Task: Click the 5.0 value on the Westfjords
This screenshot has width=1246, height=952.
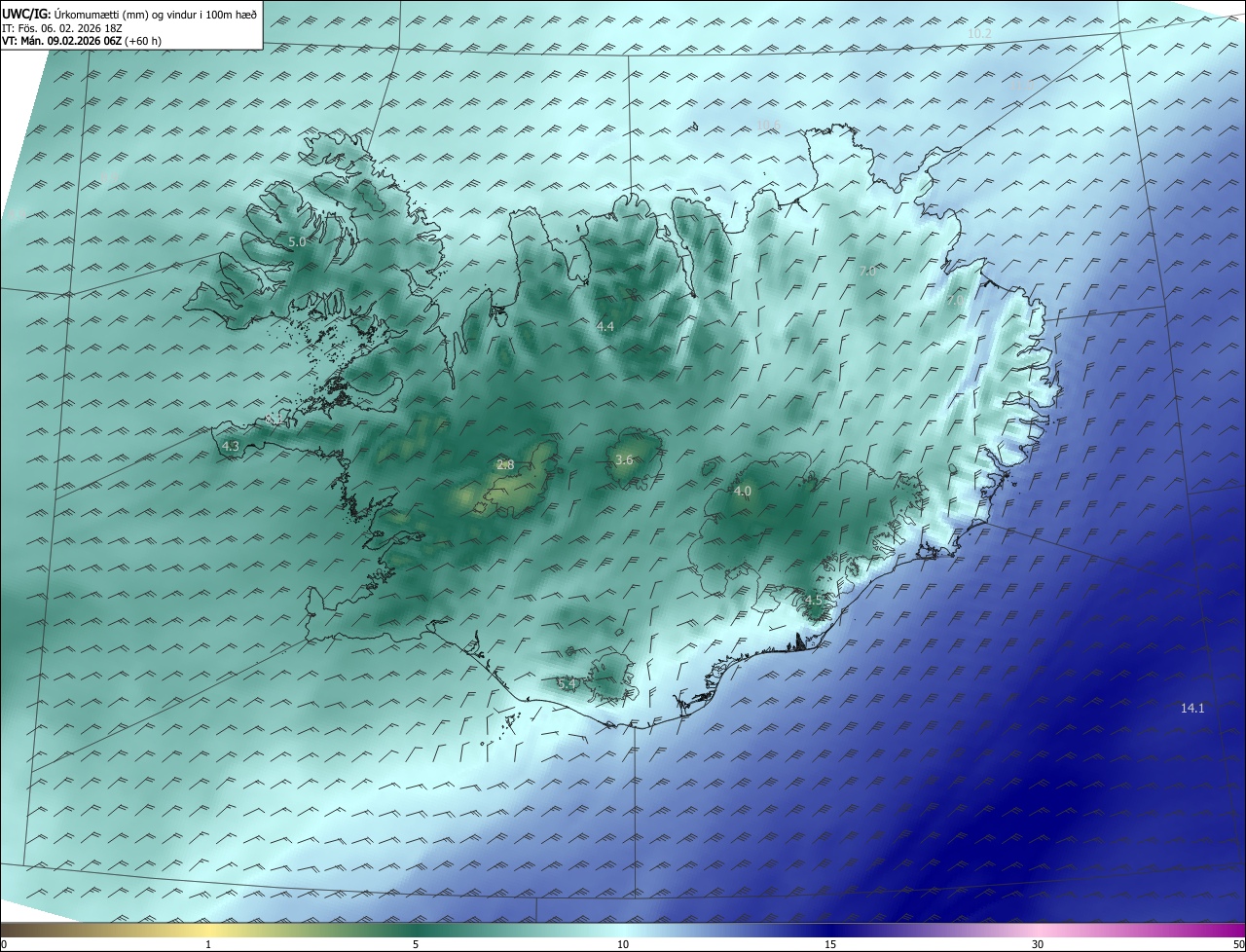Action: (297, 241)
